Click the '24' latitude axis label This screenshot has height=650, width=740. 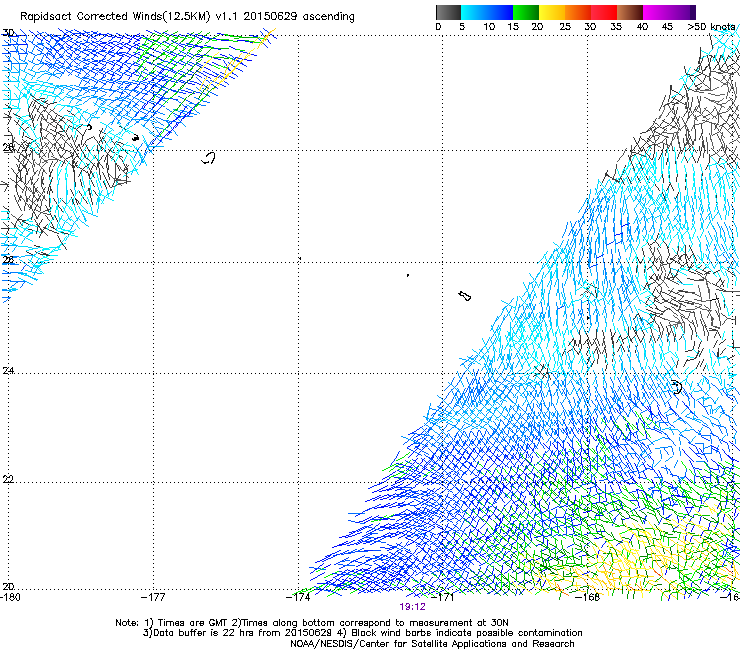(8, 371)
